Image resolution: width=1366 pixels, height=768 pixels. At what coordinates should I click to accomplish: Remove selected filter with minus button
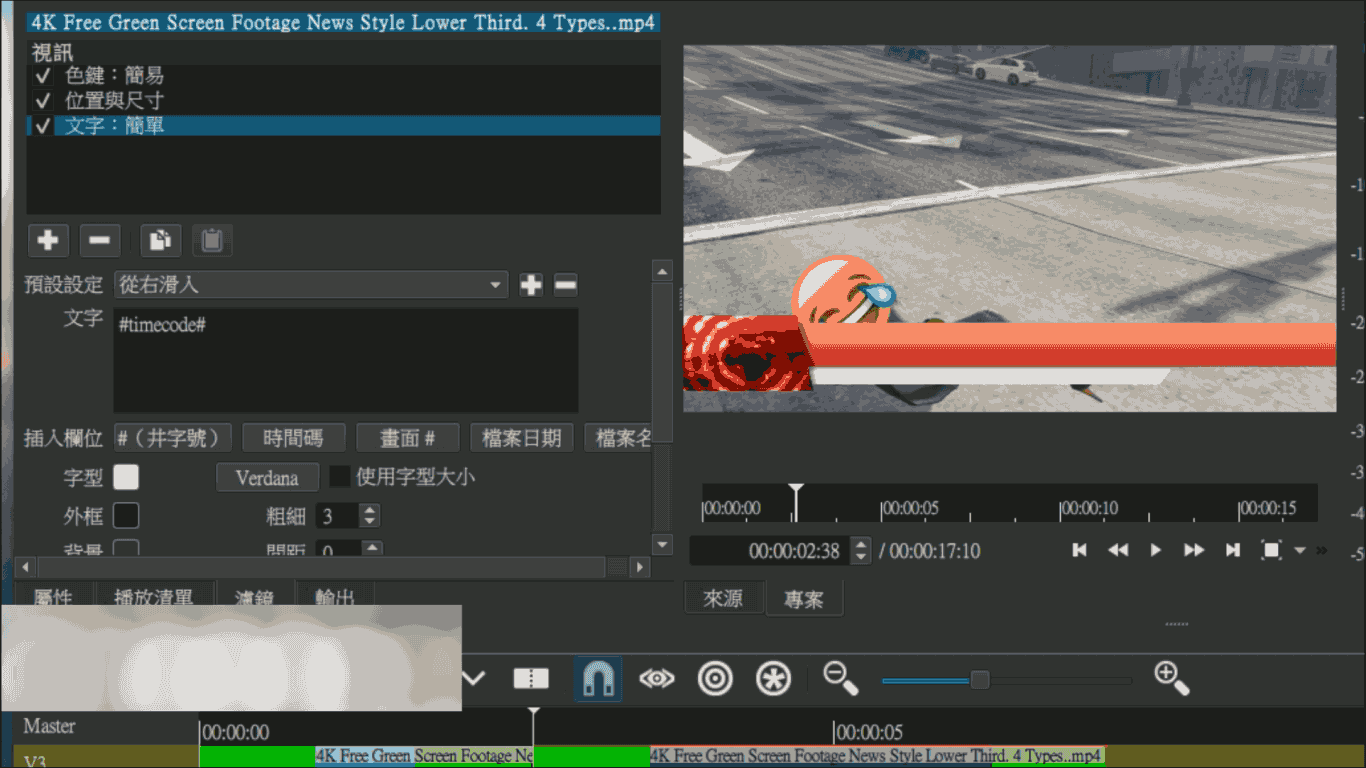99,240
